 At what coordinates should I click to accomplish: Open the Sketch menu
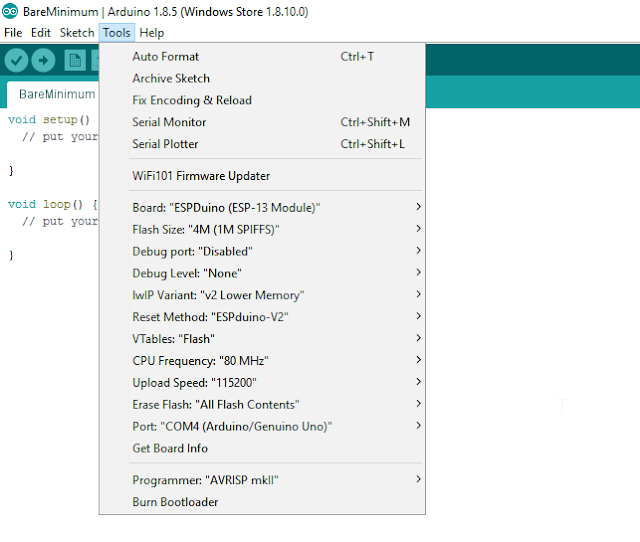coord(77,33)
